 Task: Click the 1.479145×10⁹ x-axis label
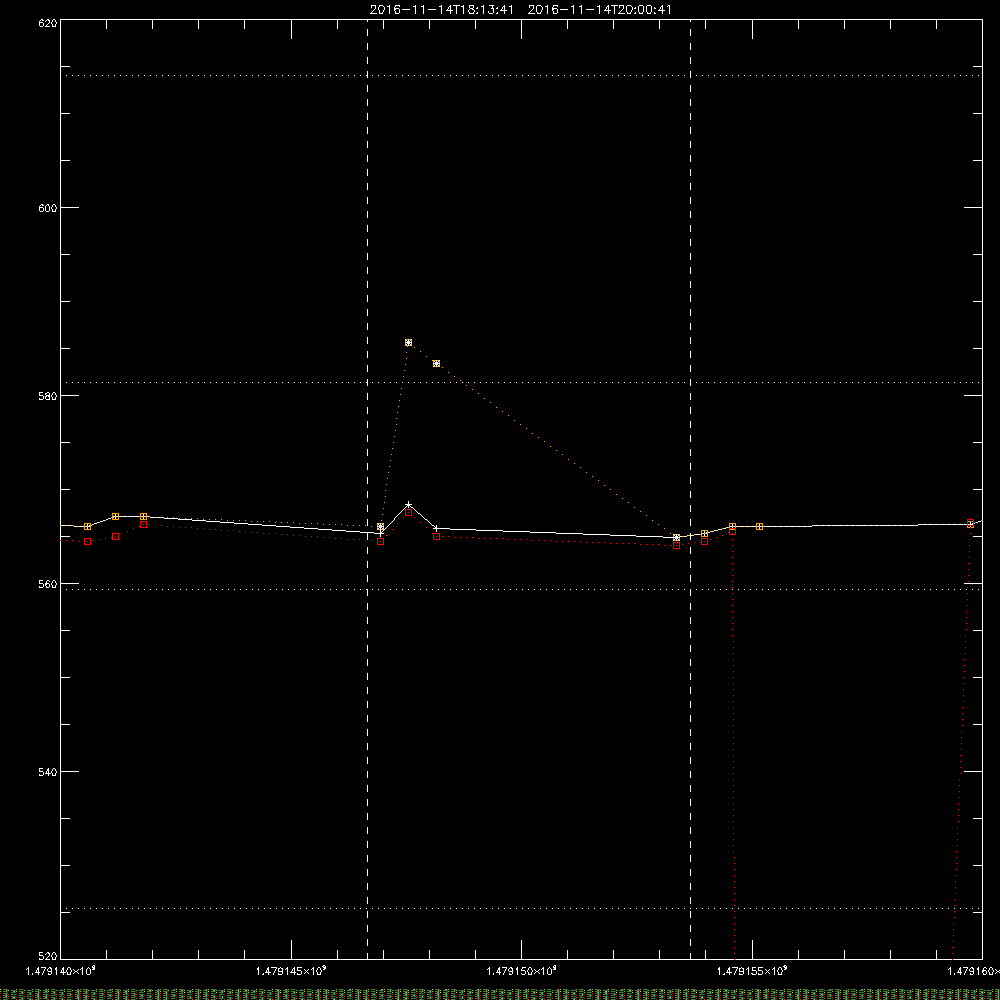click(291, 971)
